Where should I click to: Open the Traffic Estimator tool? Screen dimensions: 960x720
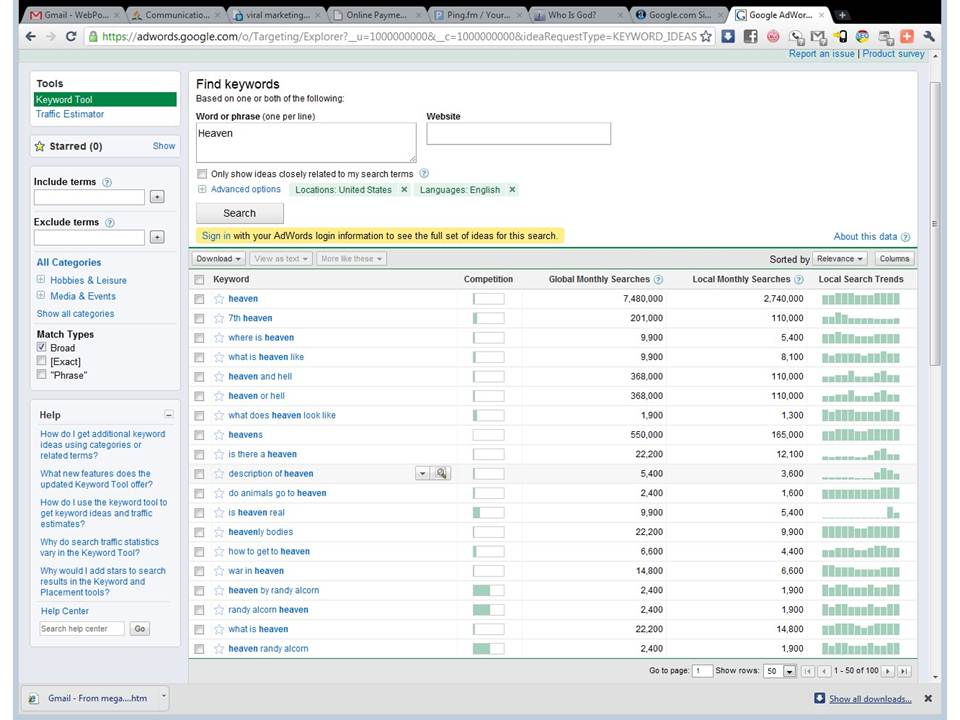tap(70, 114)
